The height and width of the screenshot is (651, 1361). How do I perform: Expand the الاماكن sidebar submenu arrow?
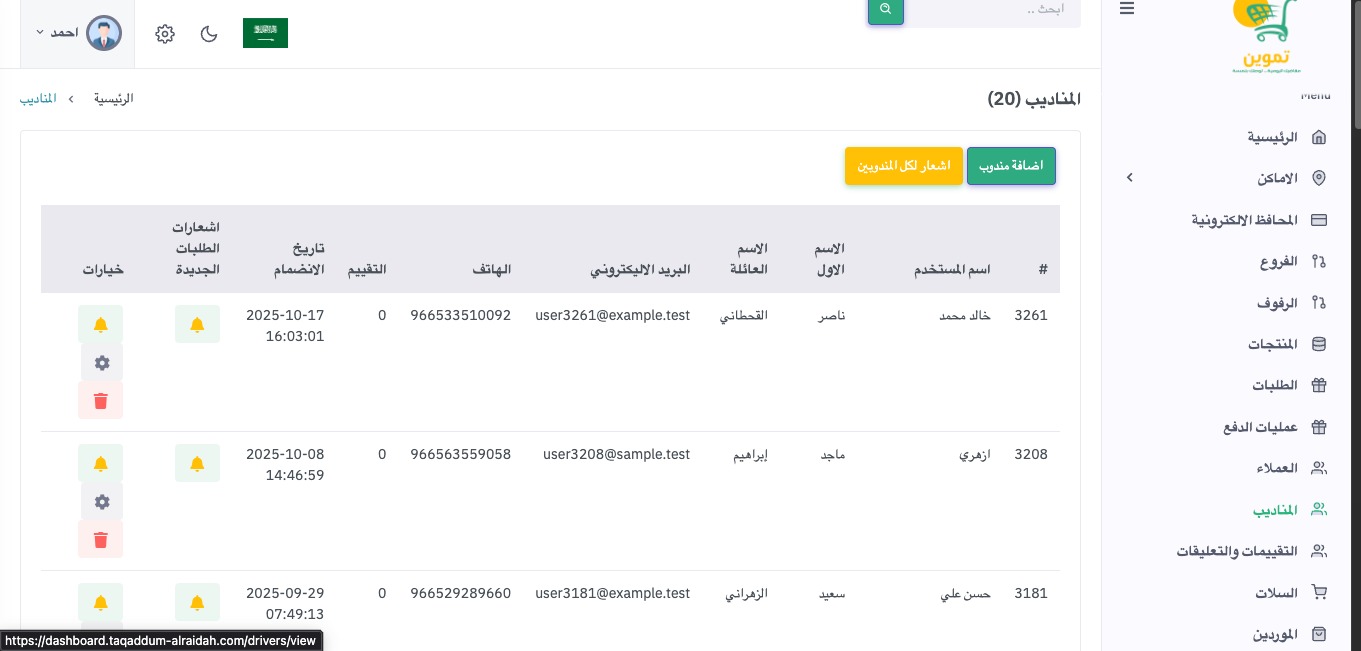point(1129,178)
